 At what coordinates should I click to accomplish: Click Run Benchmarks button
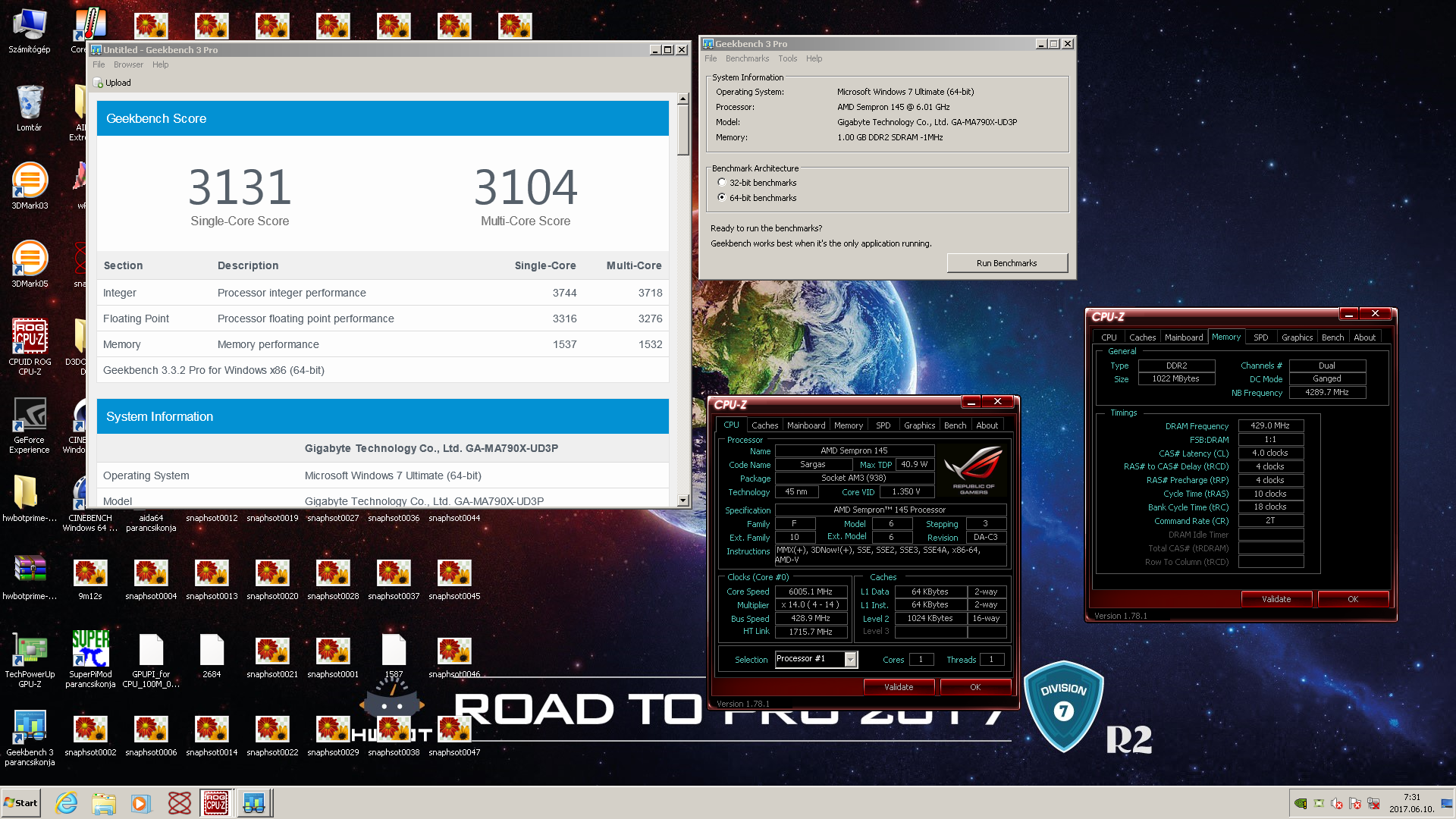pos(1007,263)
